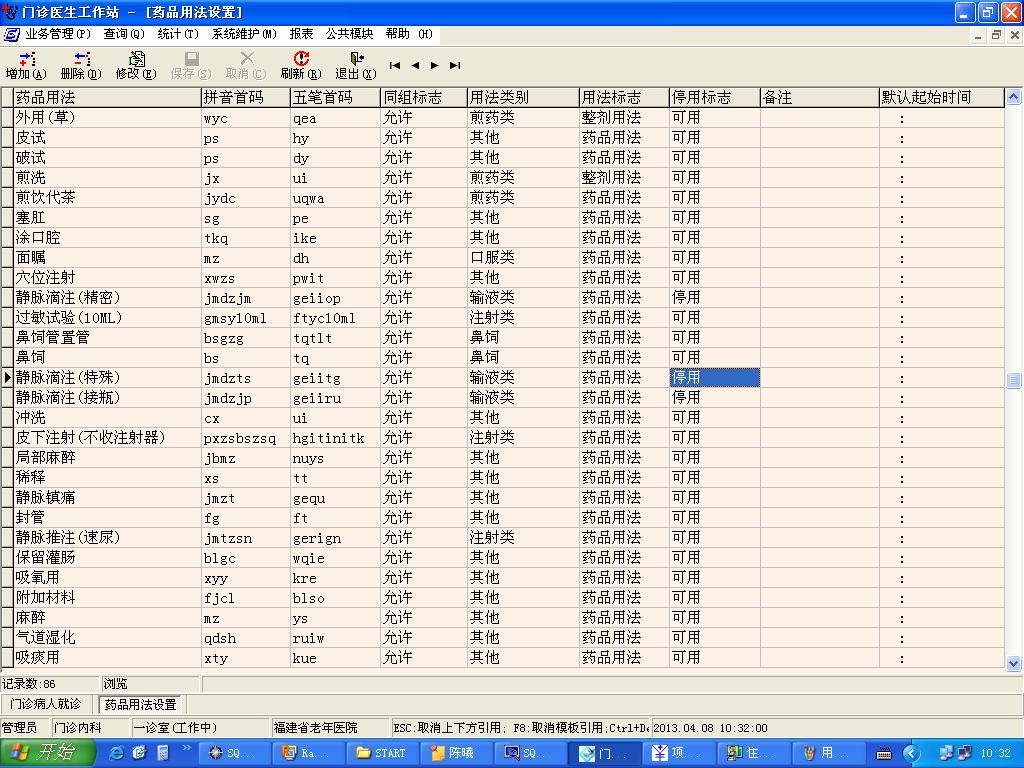
Task: Select the 皮下注射(不收注射器) usage cell
Action: [x=107, y=438]
